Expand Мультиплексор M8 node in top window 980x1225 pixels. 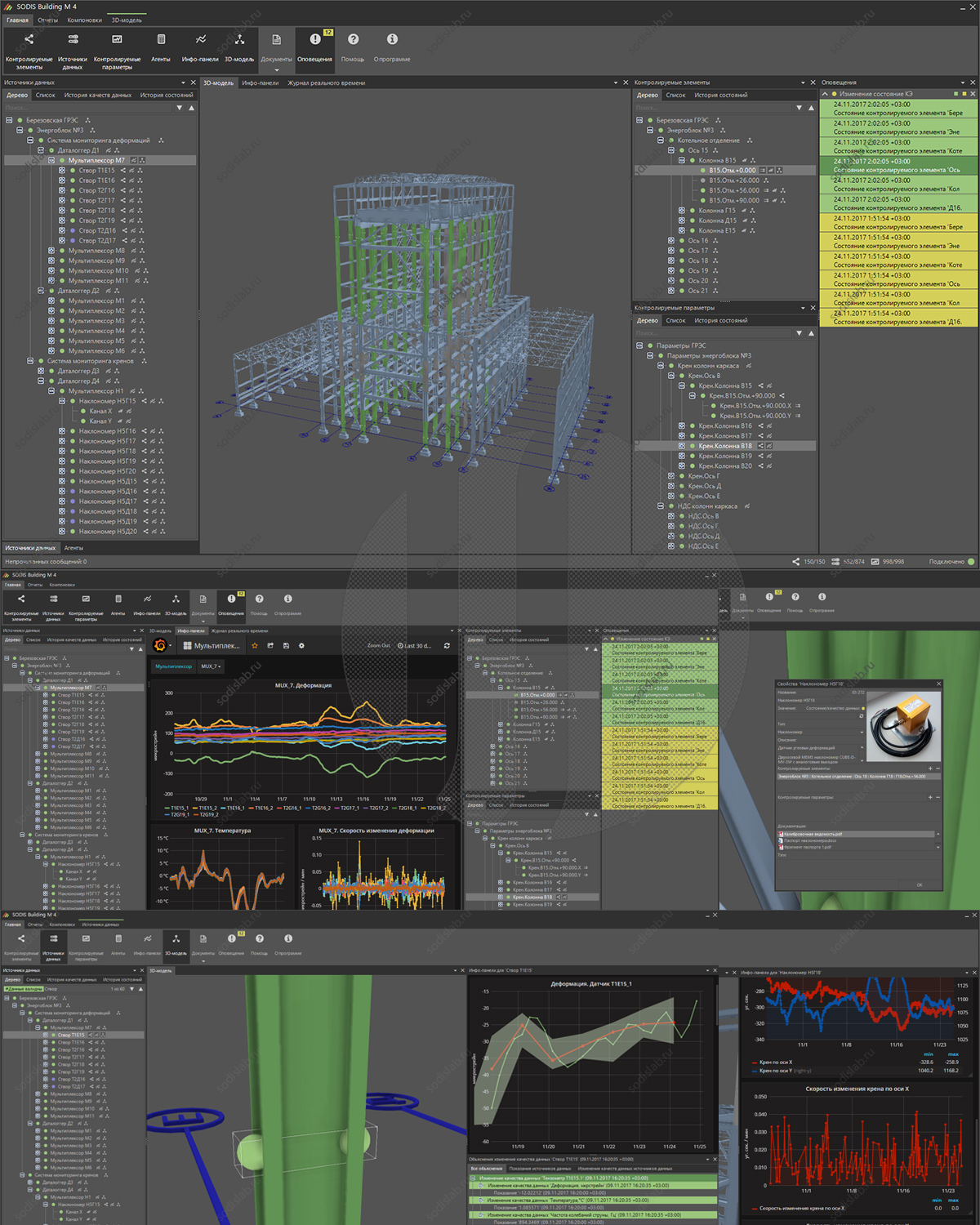(51, 251)
